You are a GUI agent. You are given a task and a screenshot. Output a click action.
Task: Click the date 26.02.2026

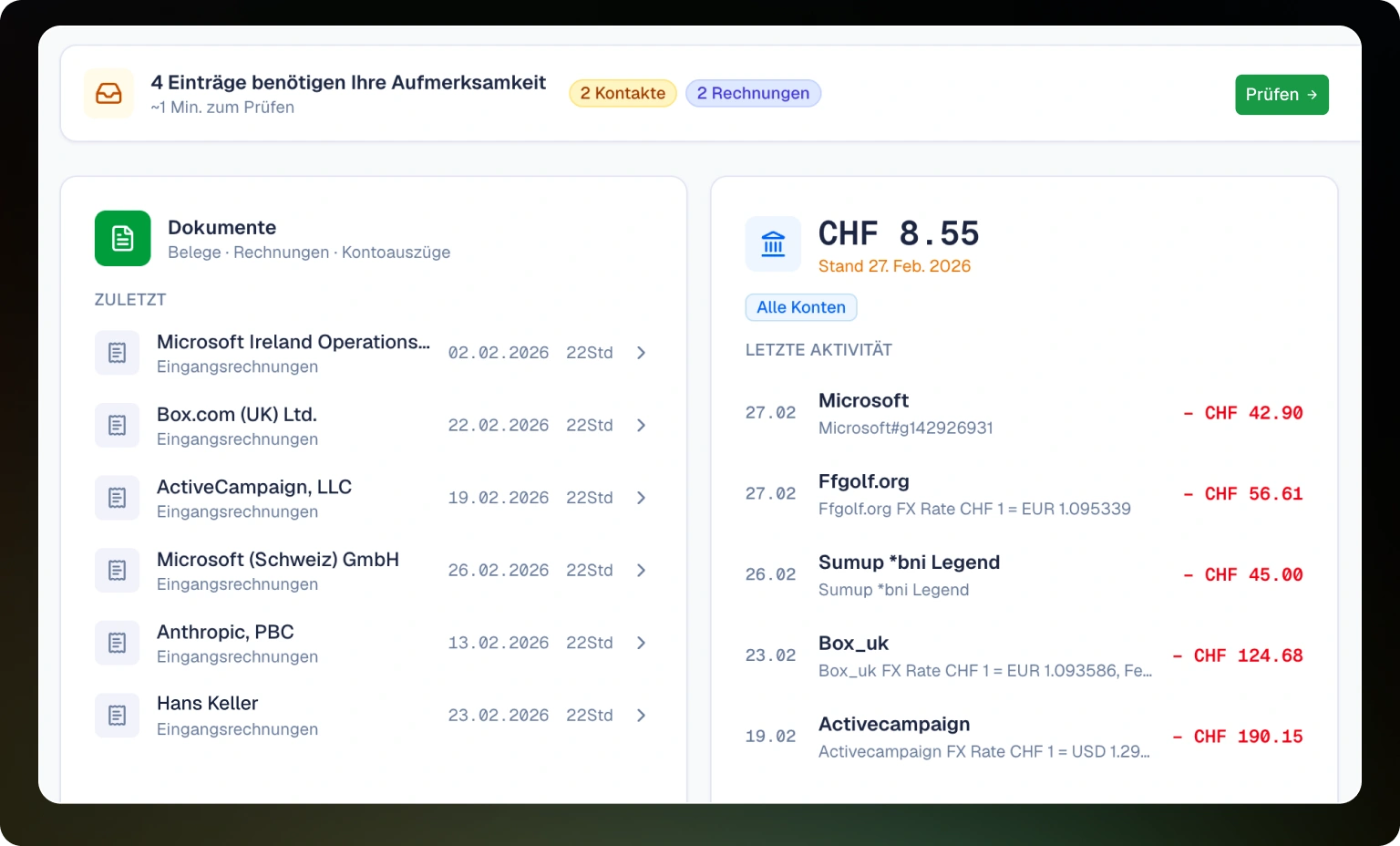point(499,570)
